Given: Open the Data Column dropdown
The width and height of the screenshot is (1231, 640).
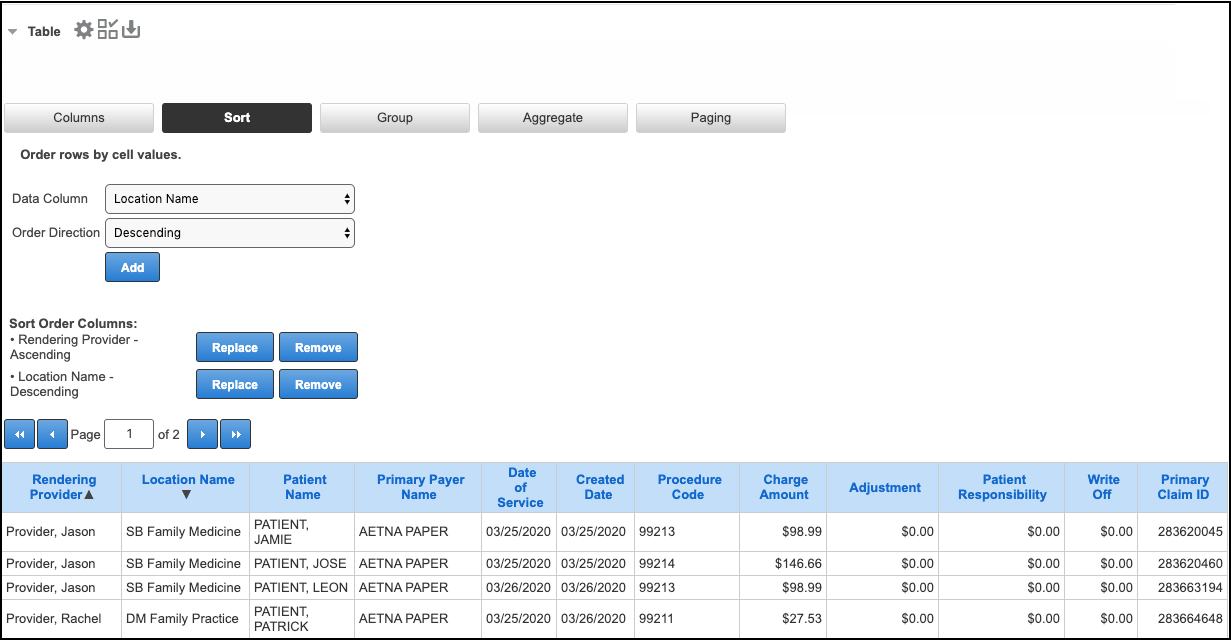Looking at the screenshot, I should (230, 199).
